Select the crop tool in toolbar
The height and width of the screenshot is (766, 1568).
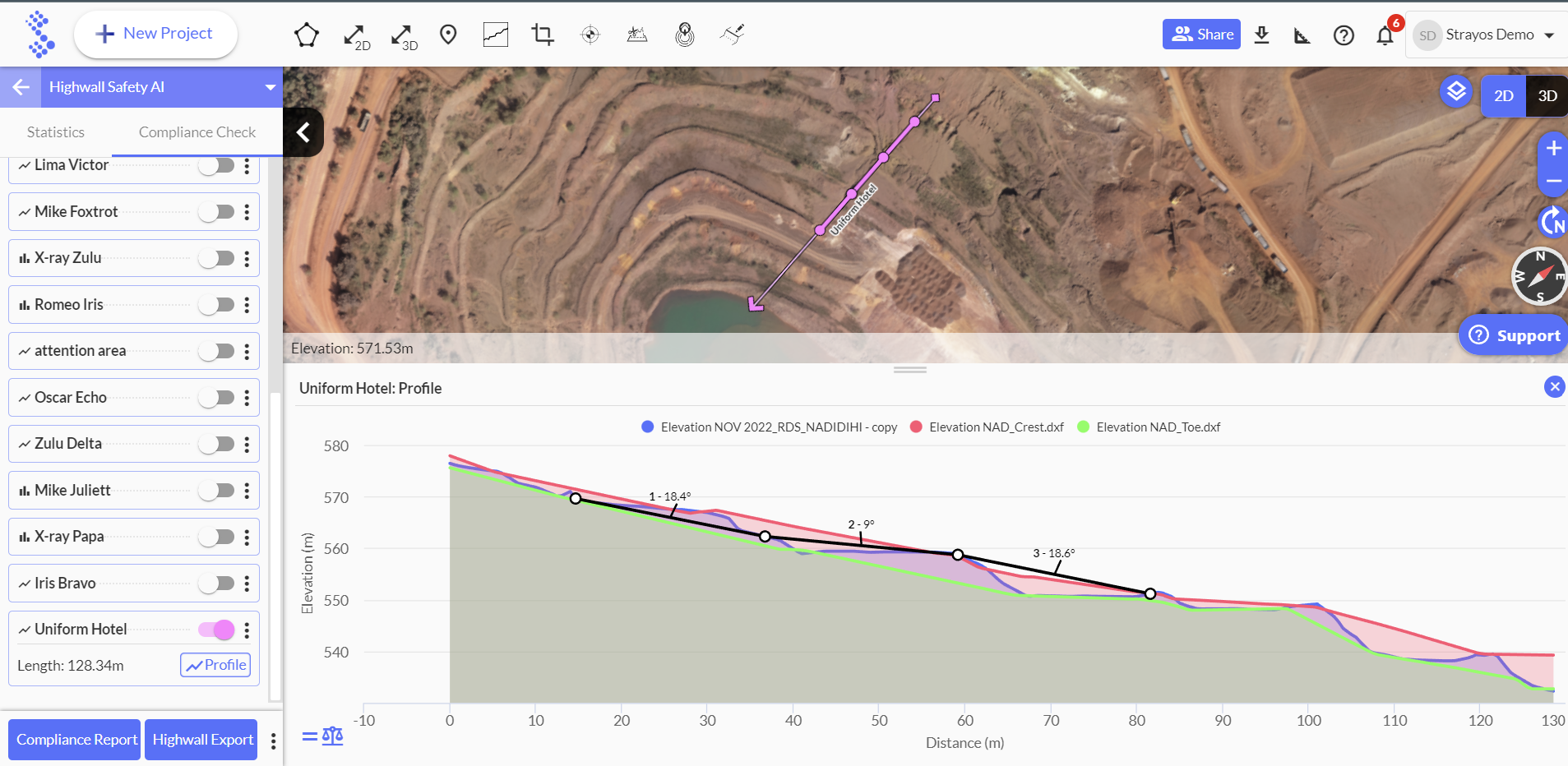543,35
